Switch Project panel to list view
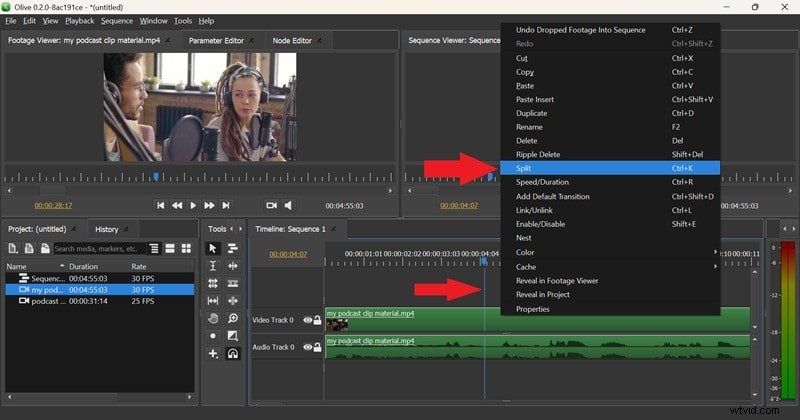The image size is (800, 420). [170, 249]
